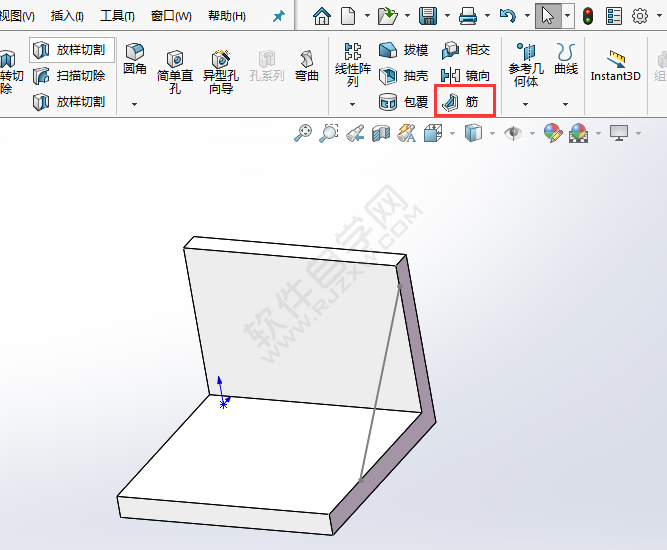Screen dimensions: 667x550
Task: Expand the 圆角 dropdown arrow
Action: [134, 104]
